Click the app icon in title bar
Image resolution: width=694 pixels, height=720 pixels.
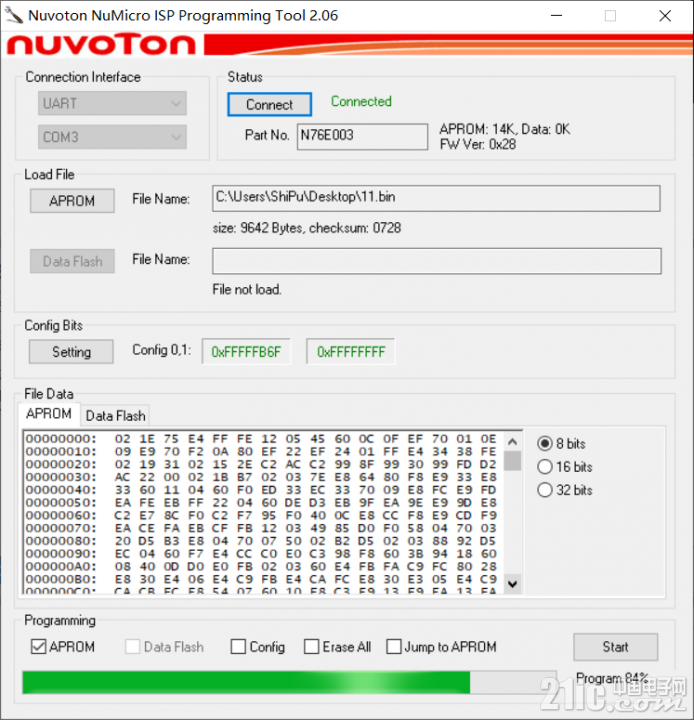pyautogui.click(x=14, y=15)
